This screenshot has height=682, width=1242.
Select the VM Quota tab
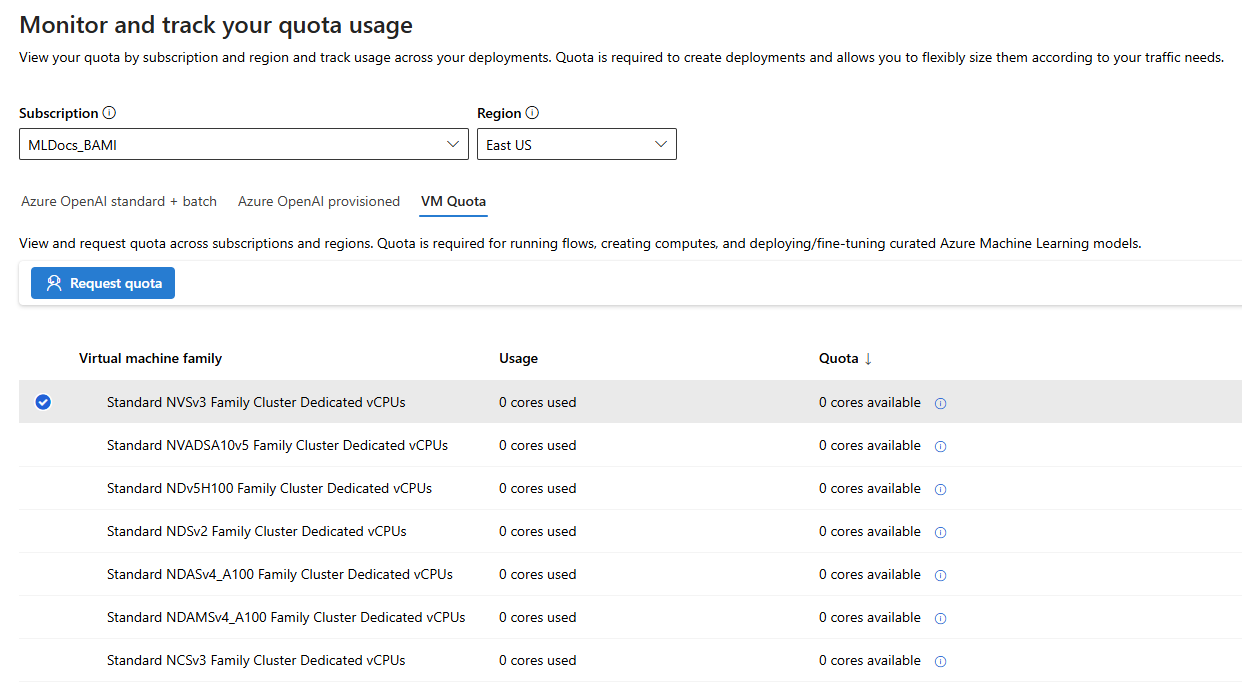[x=454, y=201]
